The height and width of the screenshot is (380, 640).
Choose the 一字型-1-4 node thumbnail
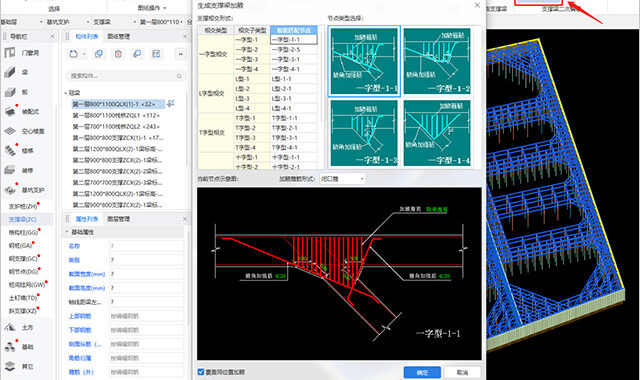tap(437, 133)
